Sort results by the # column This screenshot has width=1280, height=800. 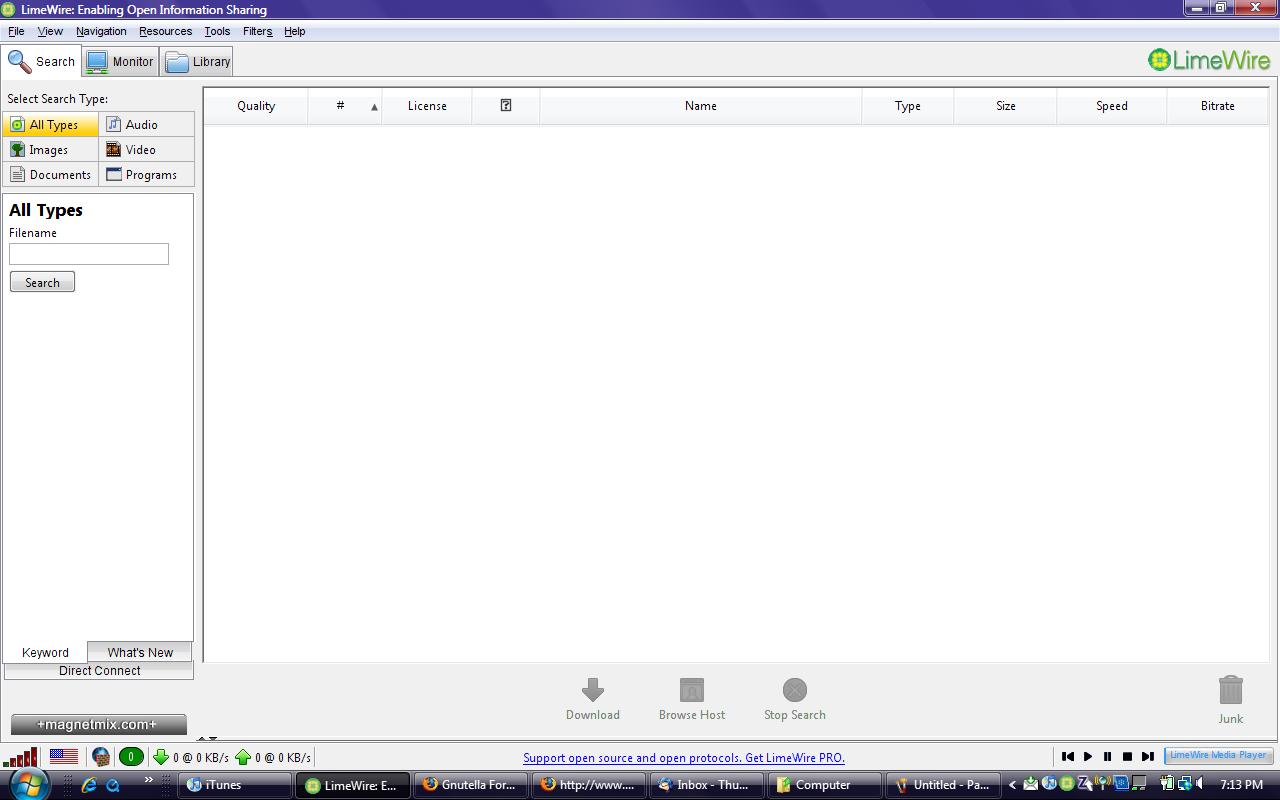344,106
